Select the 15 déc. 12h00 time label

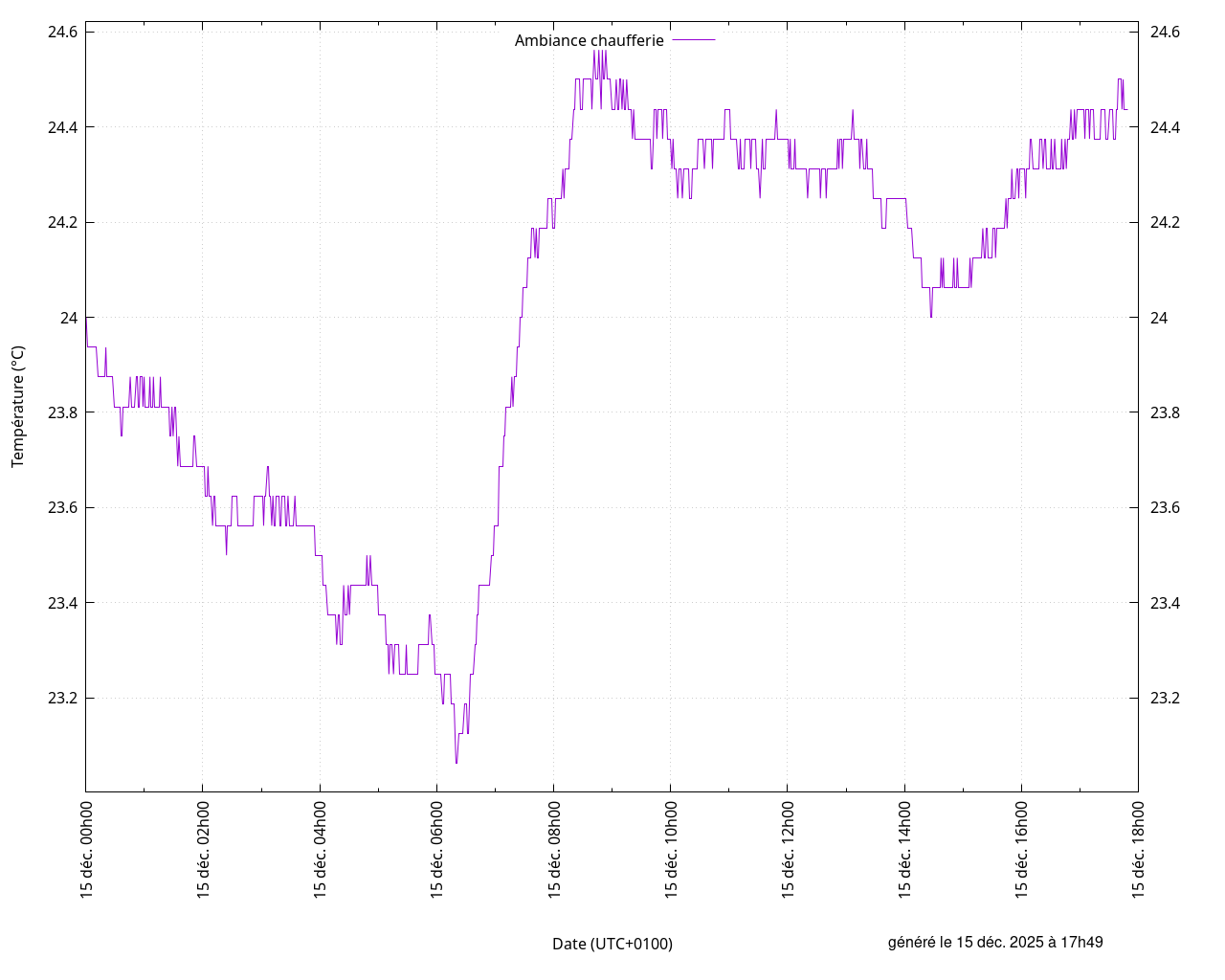point(788,849)
